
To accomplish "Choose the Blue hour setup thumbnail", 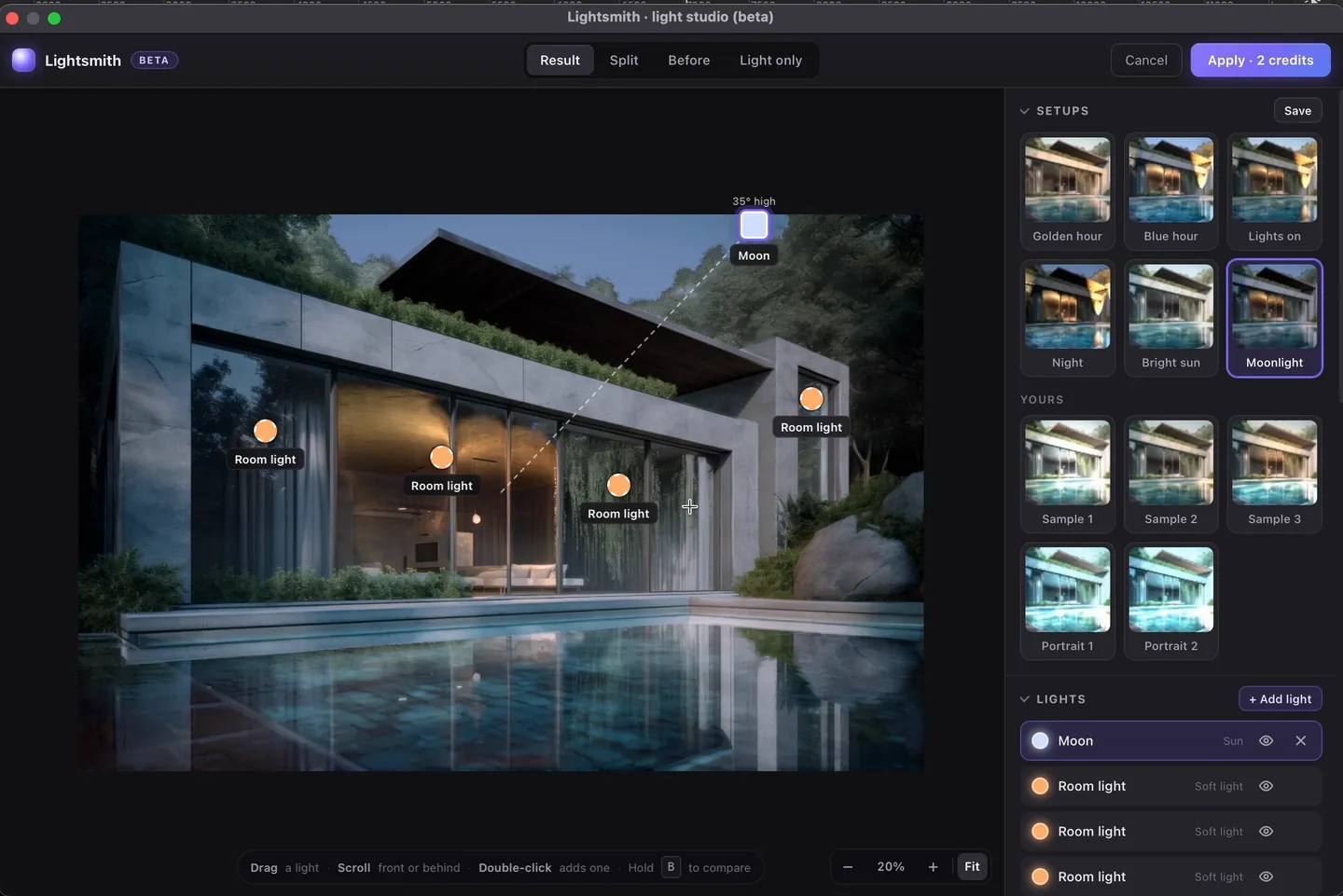I will (x=1171, y=191).
